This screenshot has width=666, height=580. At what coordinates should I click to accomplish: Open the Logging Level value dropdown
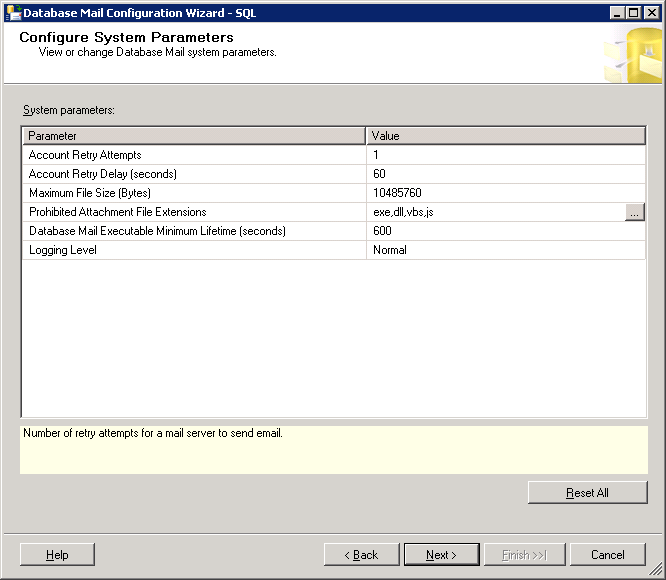click(x=505, y=250)
